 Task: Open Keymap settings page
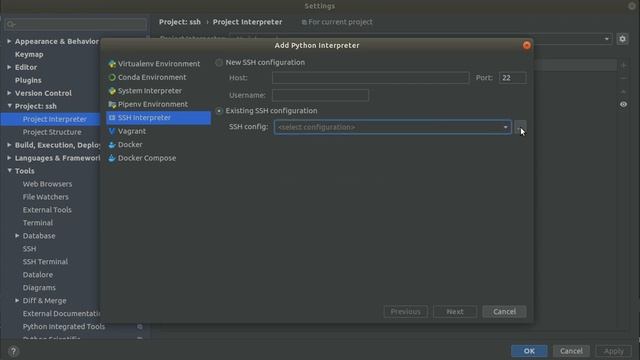point(29,54)
